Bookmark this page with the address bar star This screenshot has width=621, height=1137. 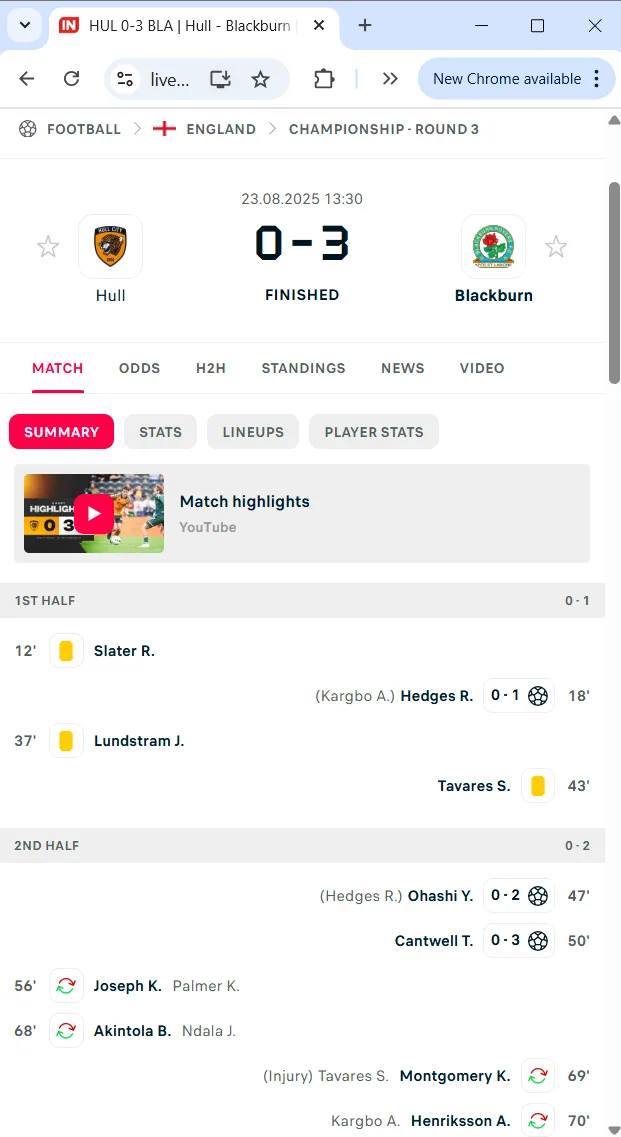pos(260,79)
